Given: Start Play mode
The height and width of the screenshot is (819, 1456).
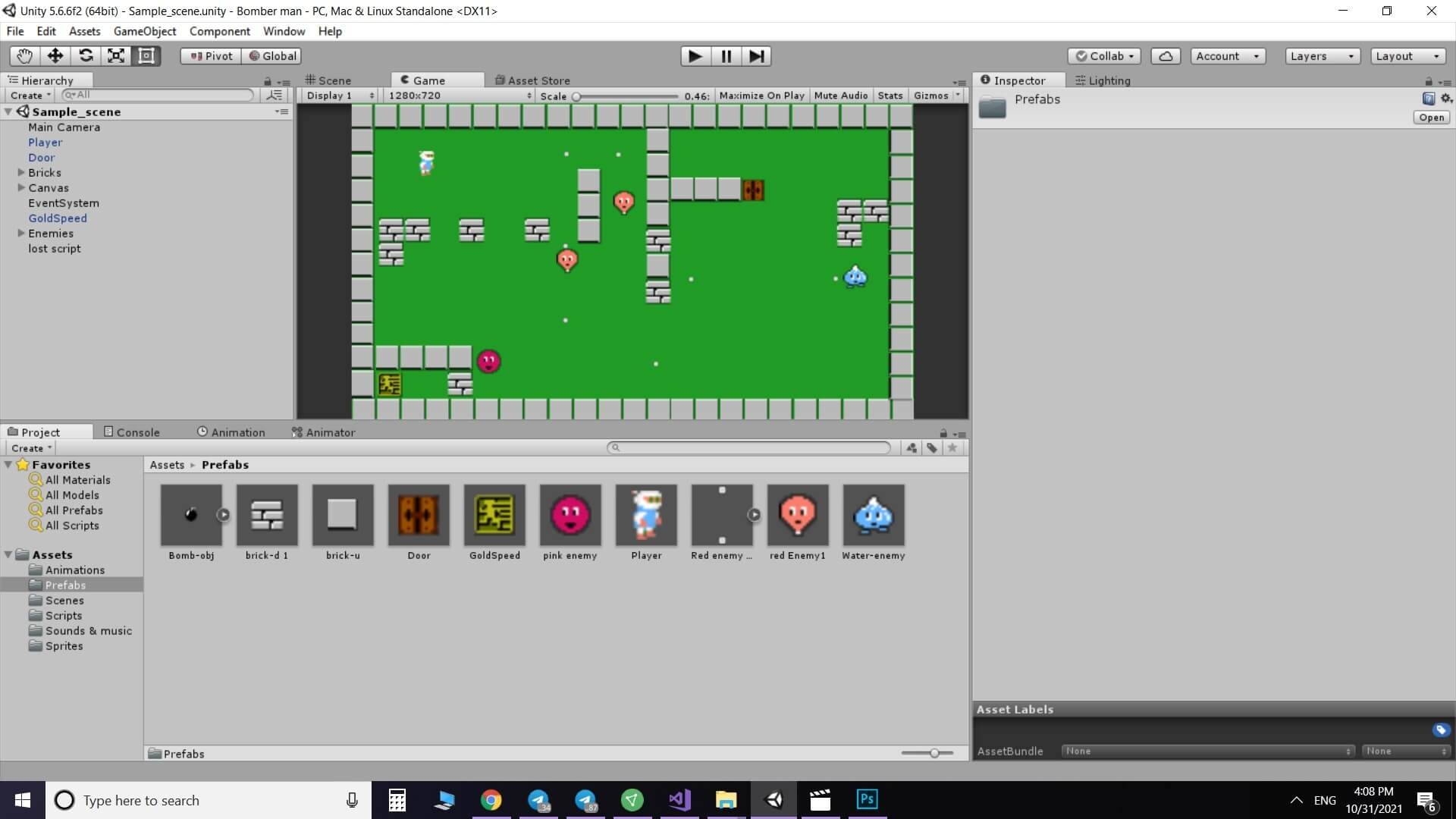Looking at the screenshot, I should tap(695, 56).
